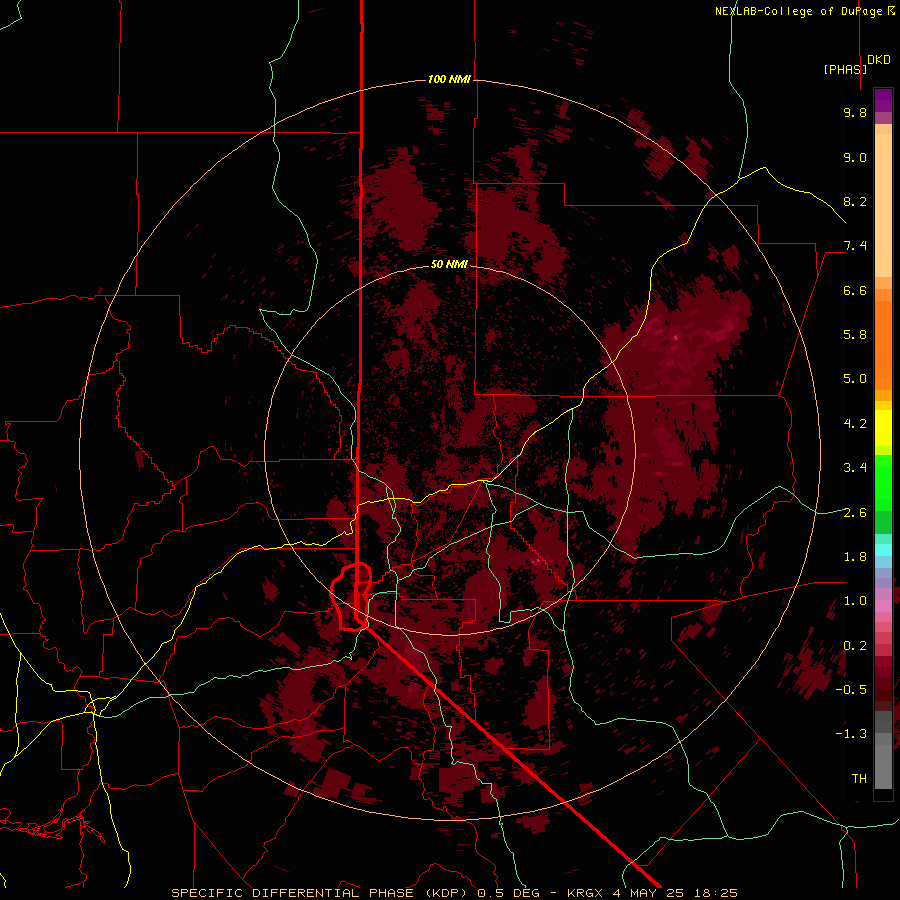Viewport: 900px width, 900px height.
Task: Click the cyan segment of color bar
Action: coord(883,550)
